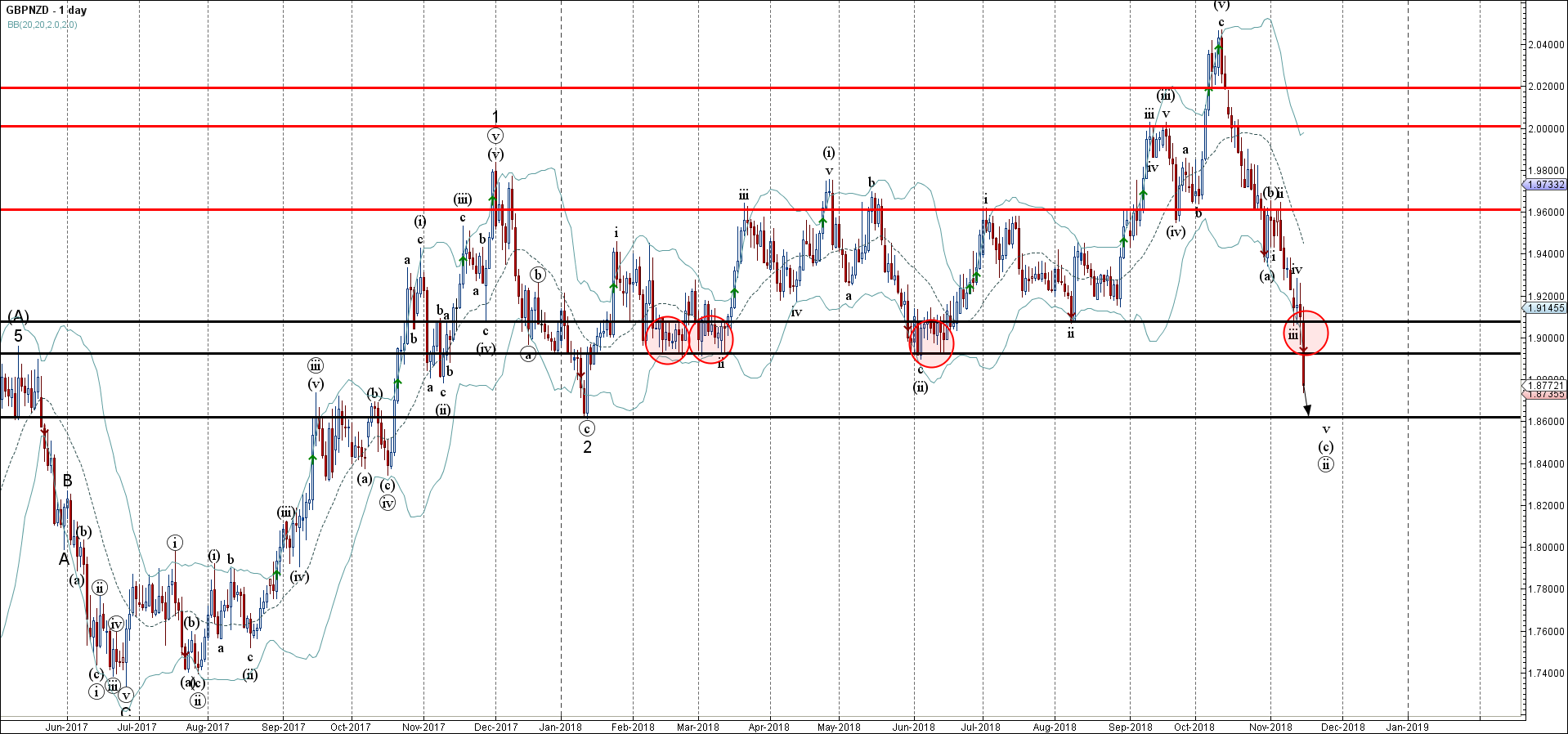Select the shaded red circle at Nov-2018
Screen dimensions: 1568x734
tap(1306, 333)
